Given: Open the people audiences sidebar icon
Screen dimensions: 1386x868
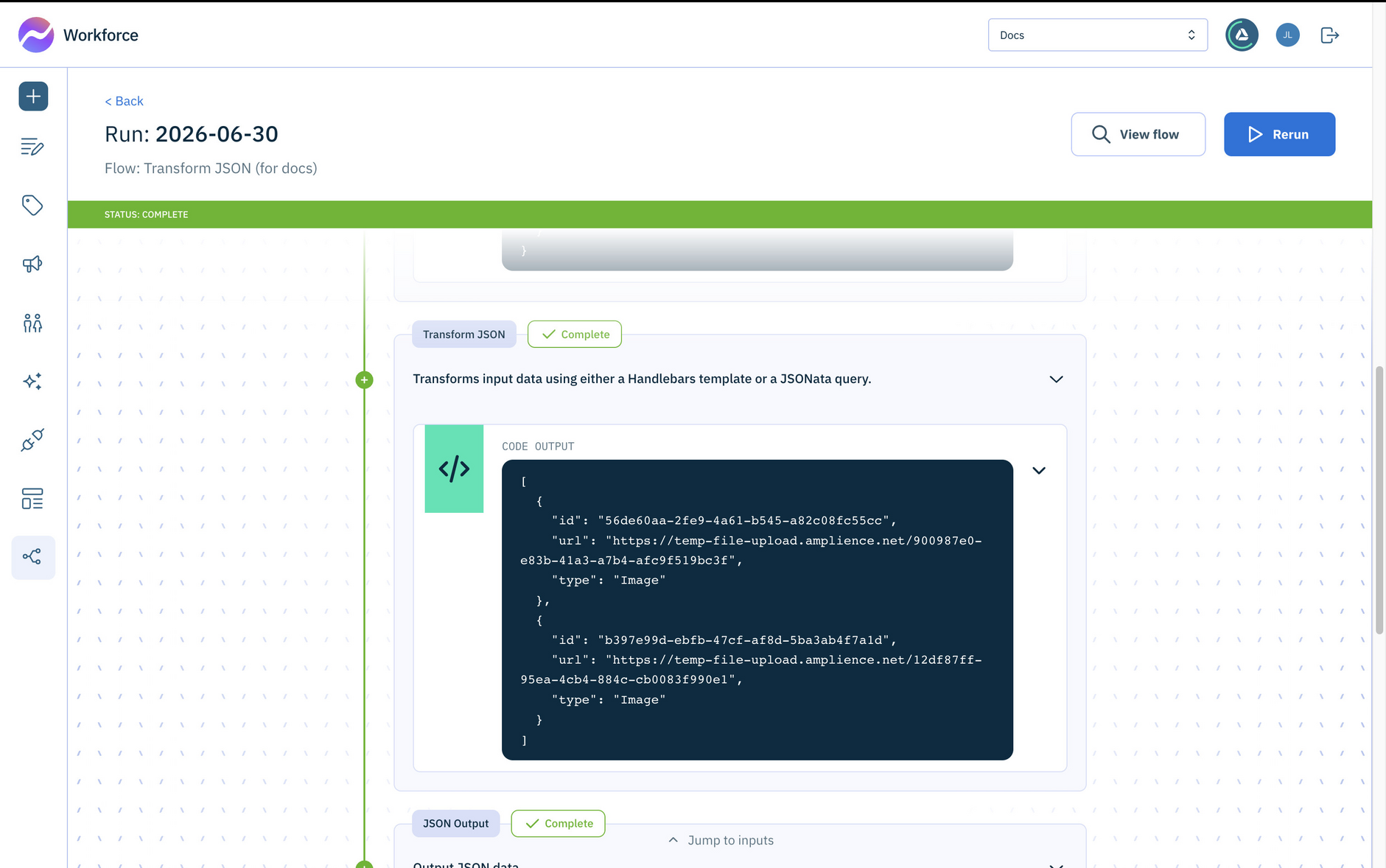Looking at the screenshot, I should (x=32, y=323).
